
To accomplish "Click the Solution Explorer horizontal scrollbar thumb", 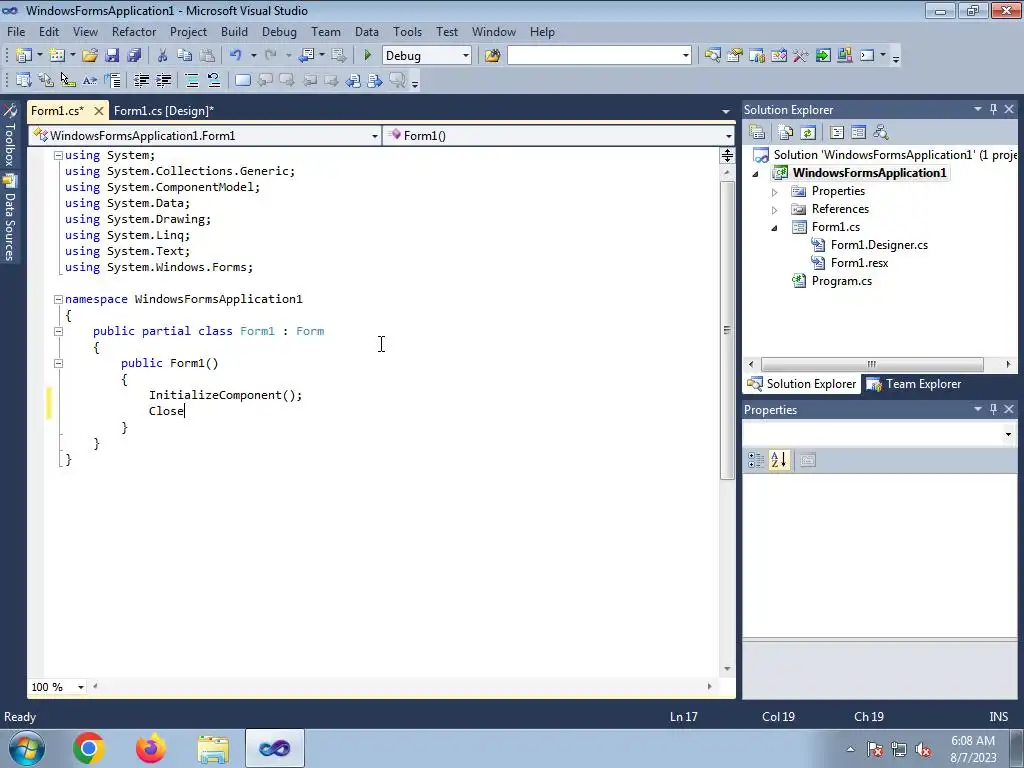I will [x=872, y=364].
